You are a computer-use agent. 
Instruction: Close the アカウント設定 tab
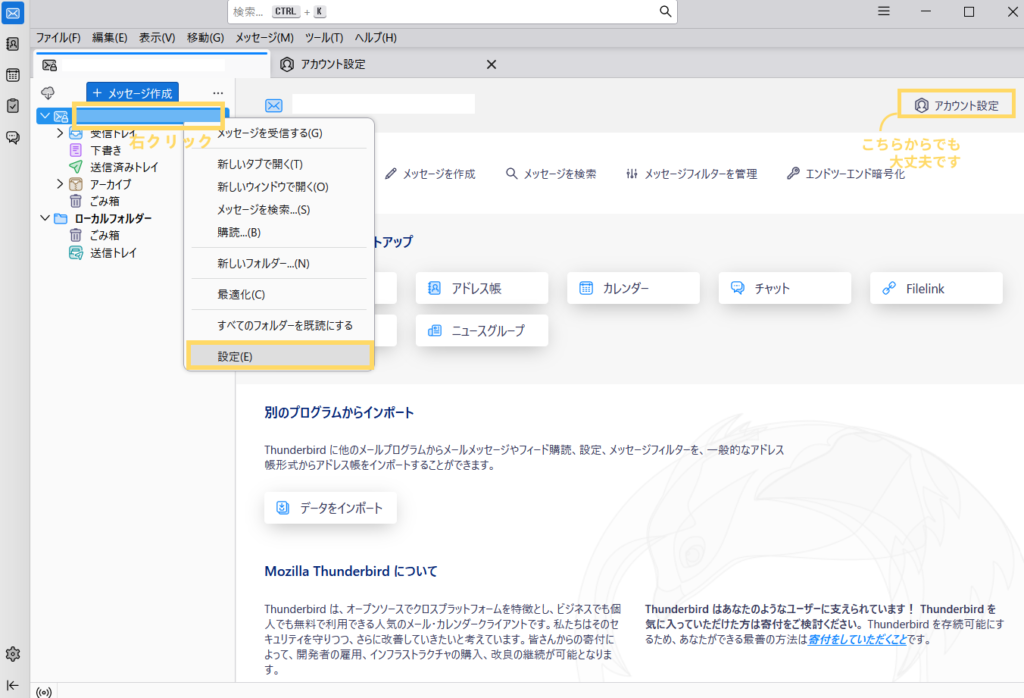(x=491, y=64)
